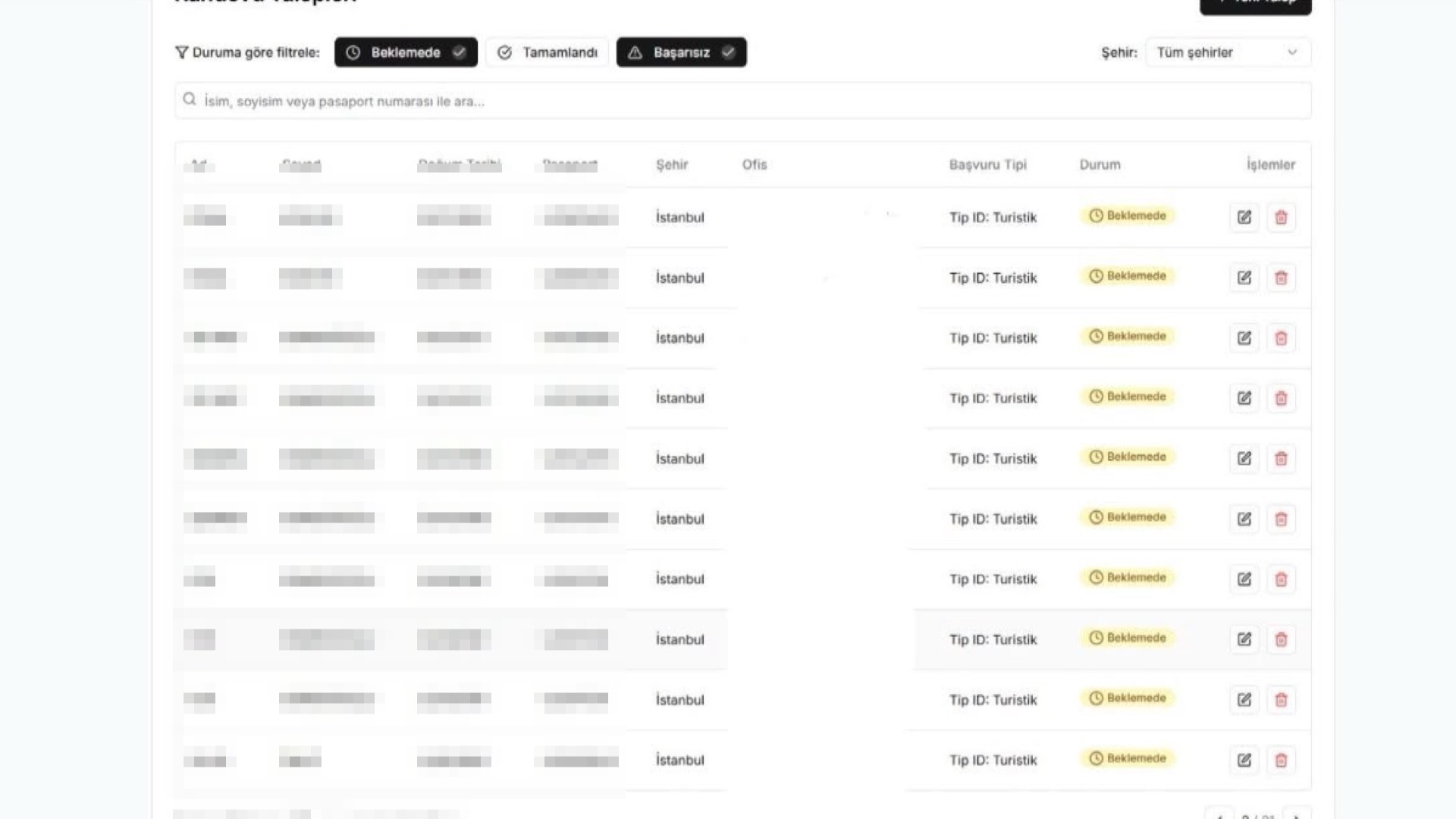Click the filter funnel icon by Duruma göre filtrele

tap(181, 52)
